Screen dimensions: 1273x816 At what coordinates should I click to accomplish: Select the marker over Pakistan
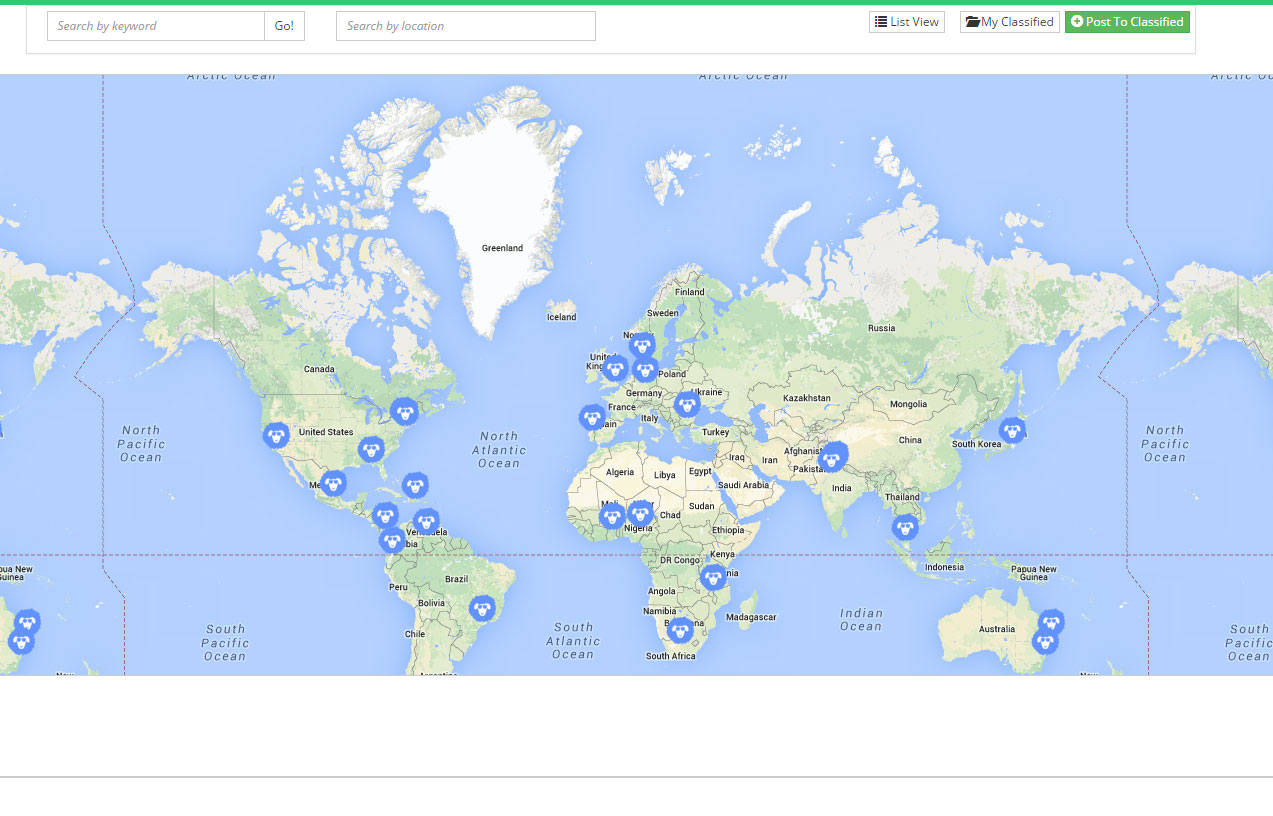832,457
